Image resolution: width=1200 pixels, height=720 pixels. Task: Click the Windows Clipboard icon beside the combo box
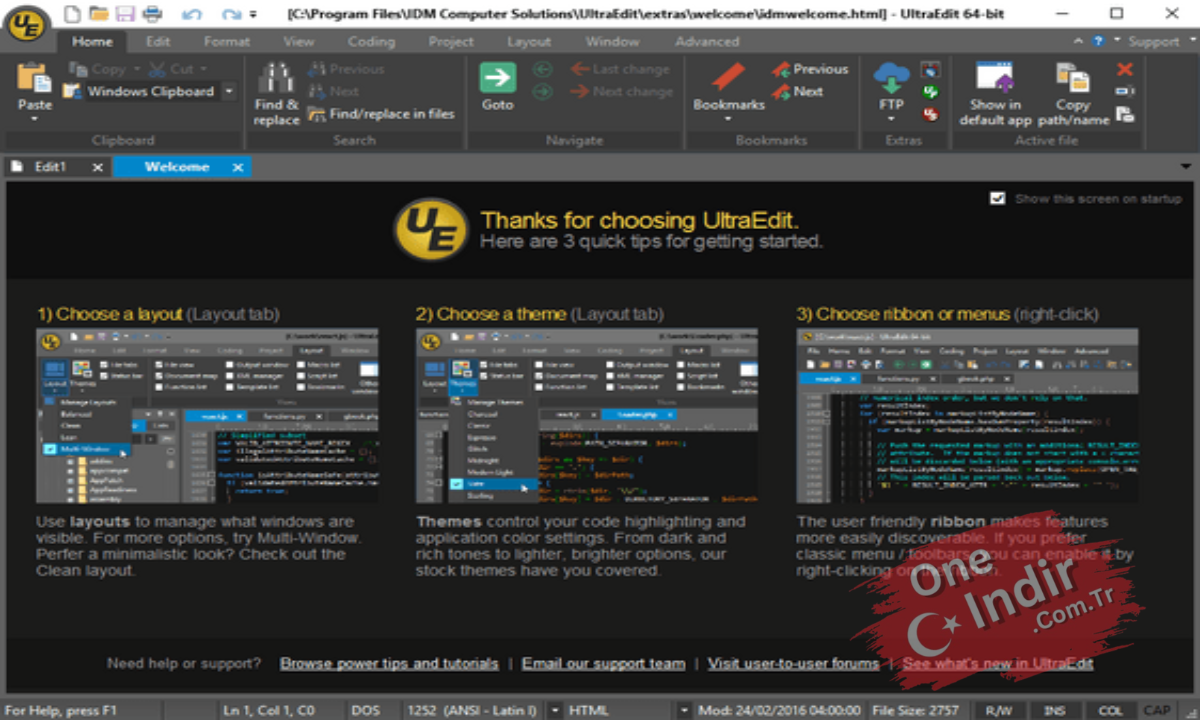tap(72, 91)
